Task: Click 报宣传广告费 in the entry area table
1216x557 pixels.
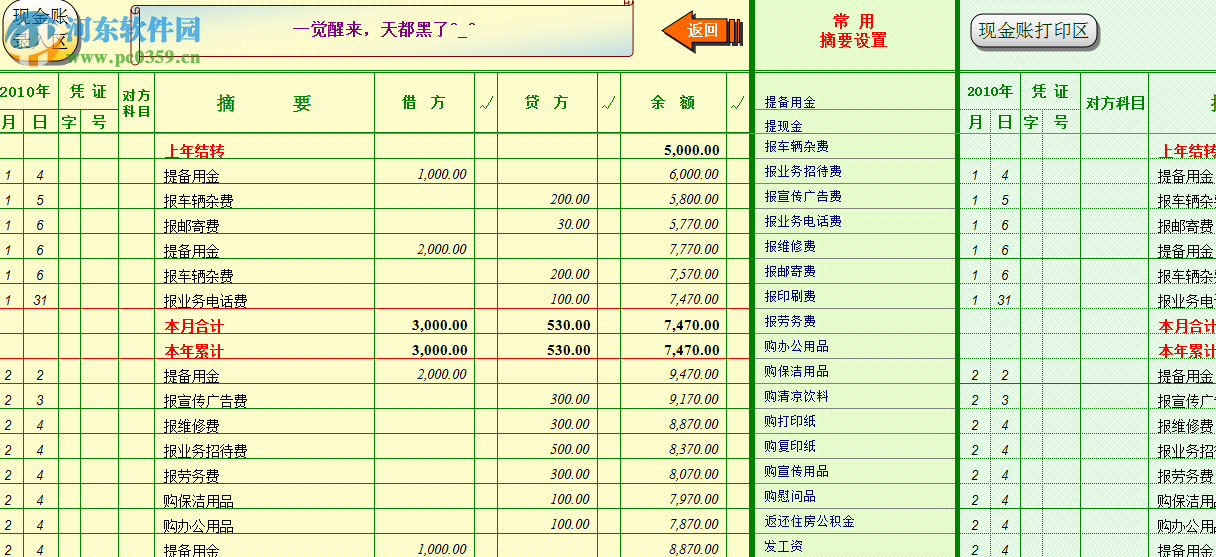Action: [205, 401]
